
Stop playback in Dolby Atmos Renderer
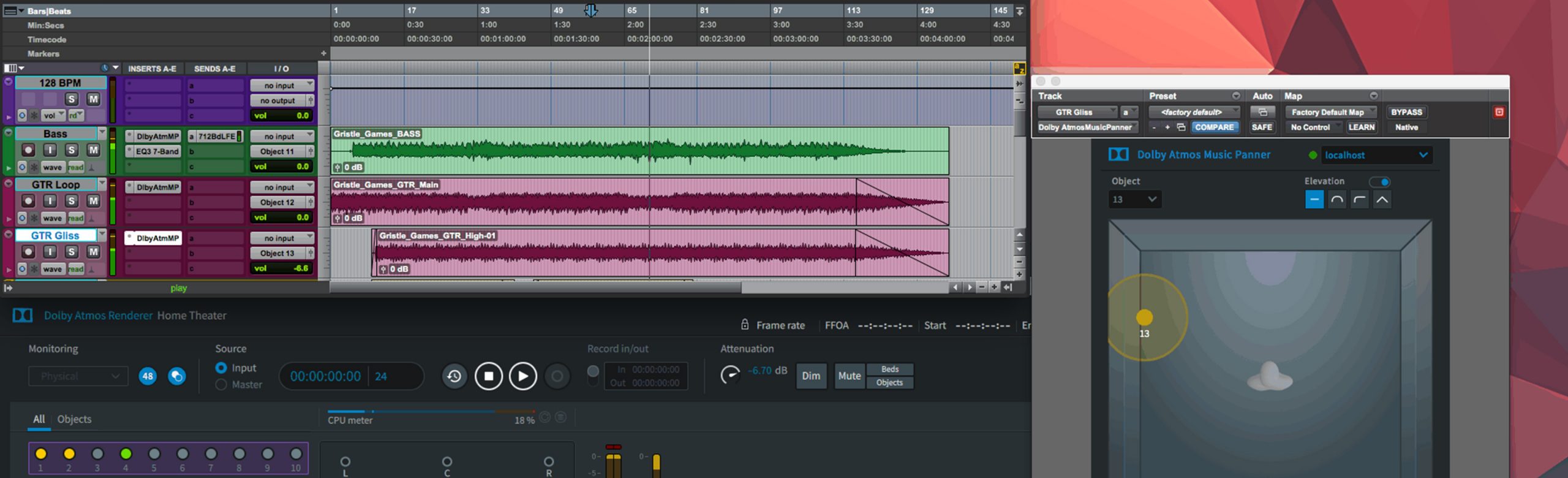(x=488, y=376)
